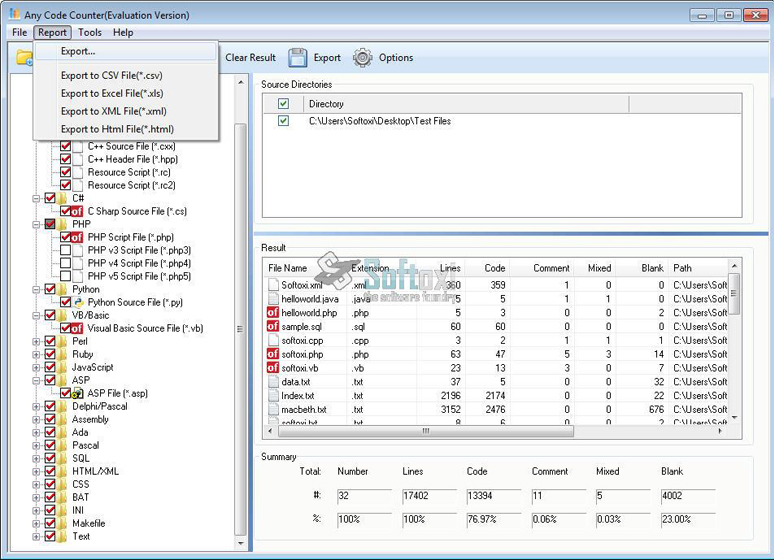Click the Softoxi.xml file icon in results
The width and height of the screenshot is (774, 560).
click(x=273, y=285)
